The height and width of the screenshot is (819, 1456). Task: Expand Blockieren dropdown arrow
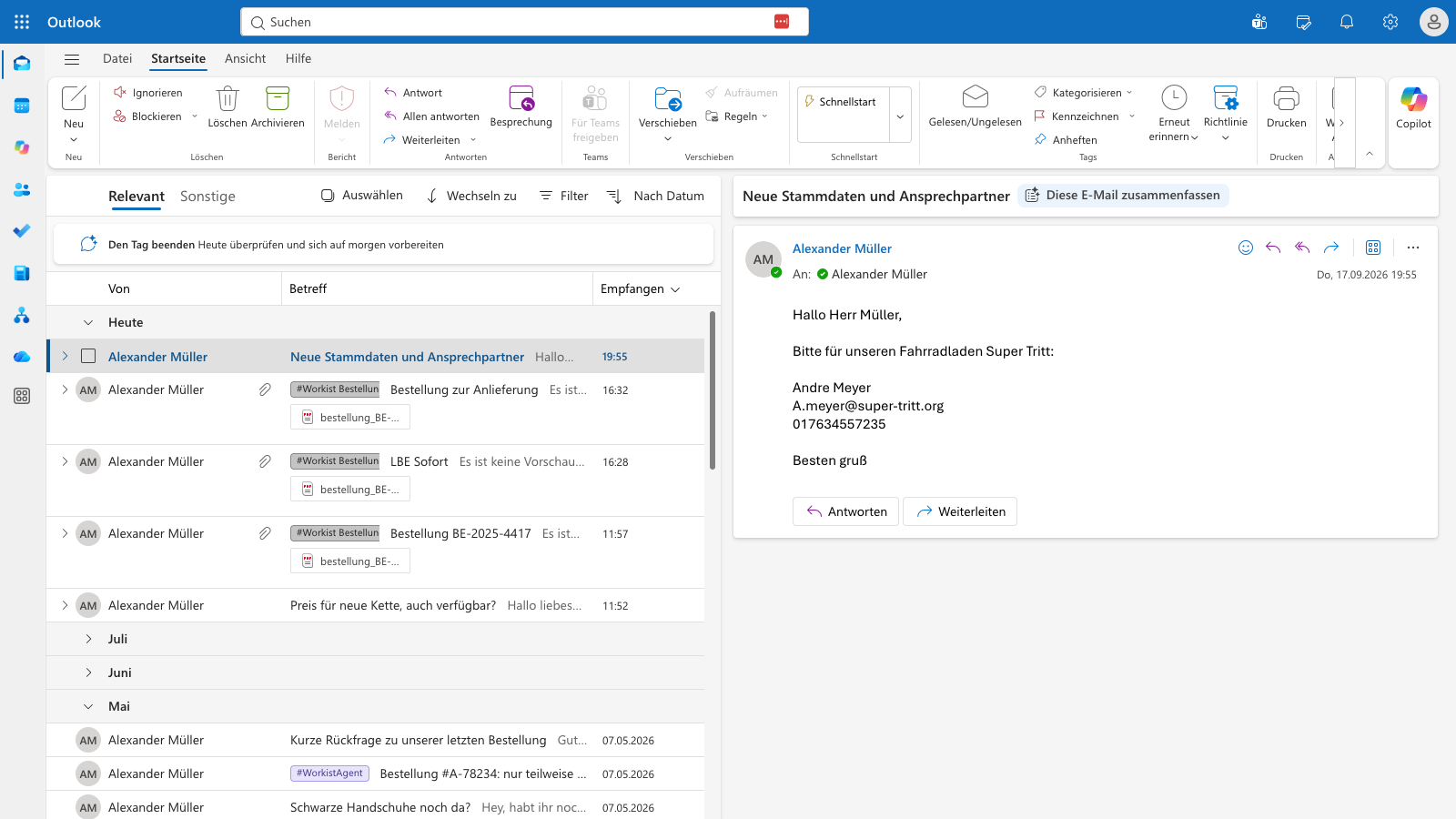195,116
